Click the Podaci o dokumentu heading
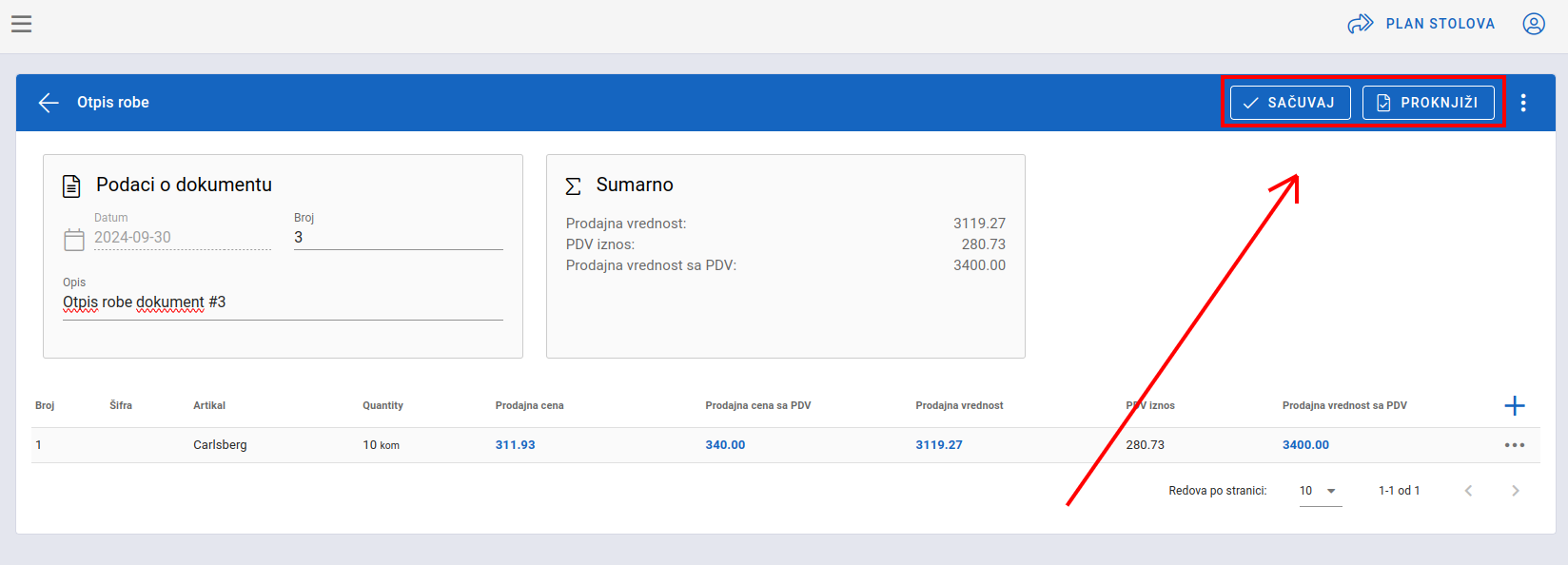The height and width of the screenshot is (565, 1568). click(184, 185)
